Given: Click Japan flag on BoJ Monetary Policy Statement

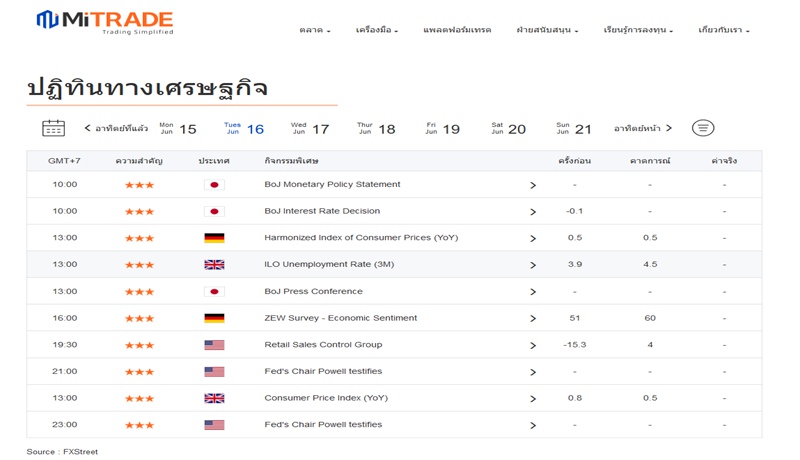Looking at the screenshot, I should 213,185.
